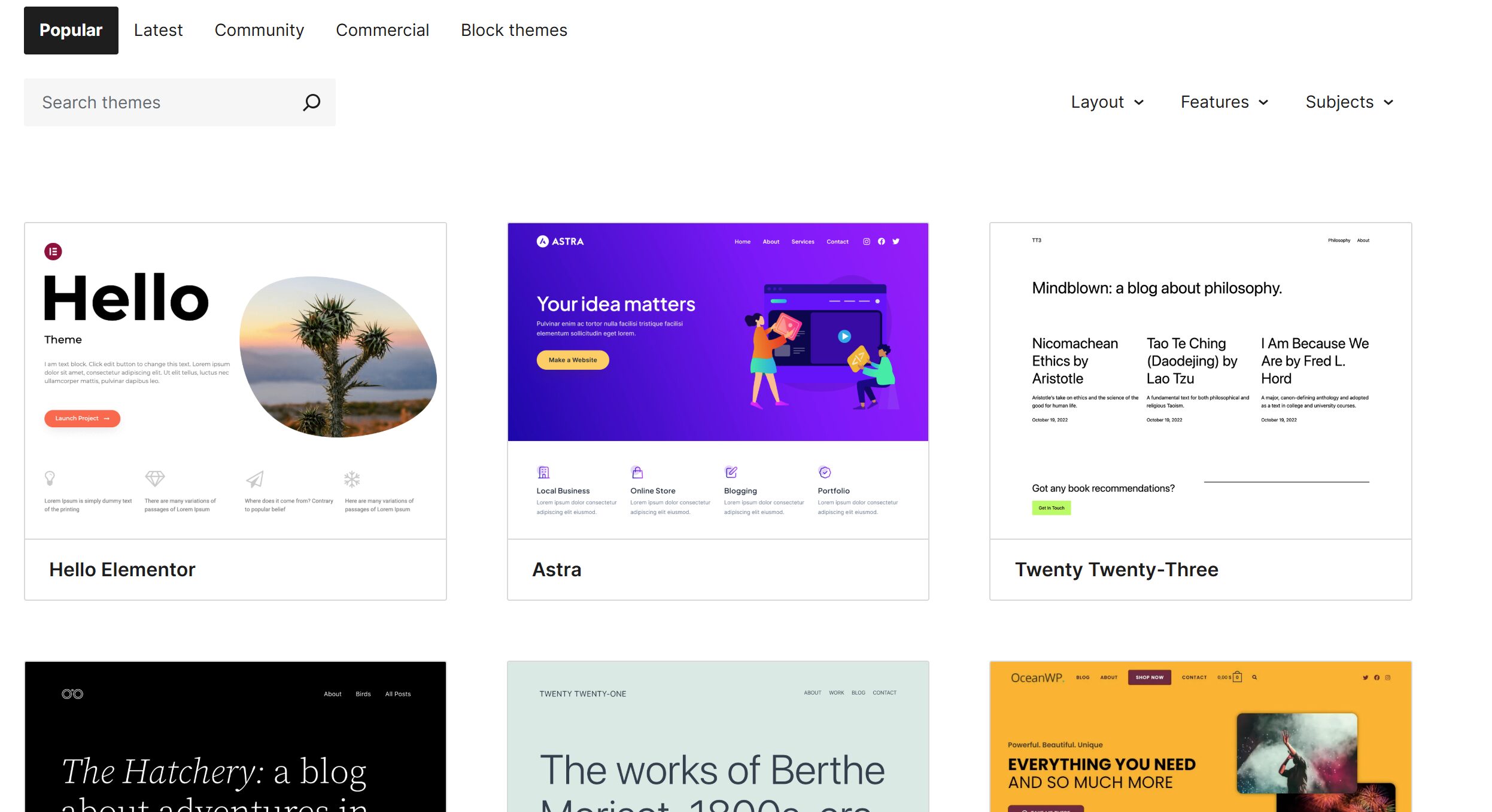Open the Latest themes tab
1492x812 pixels.
coord(158,30)
